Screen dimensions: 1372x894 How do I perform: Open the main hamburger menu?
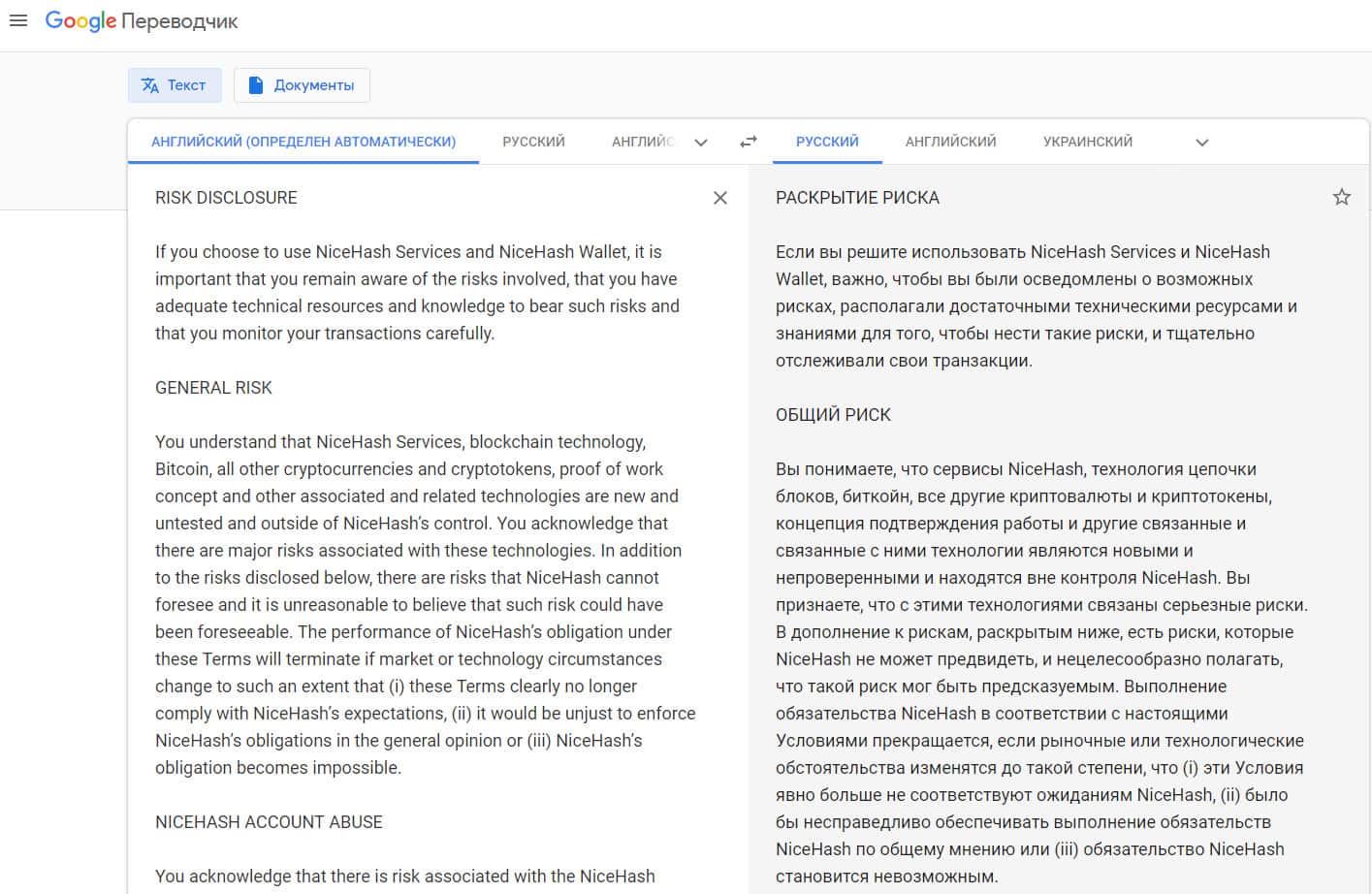(x=18, y=20)
